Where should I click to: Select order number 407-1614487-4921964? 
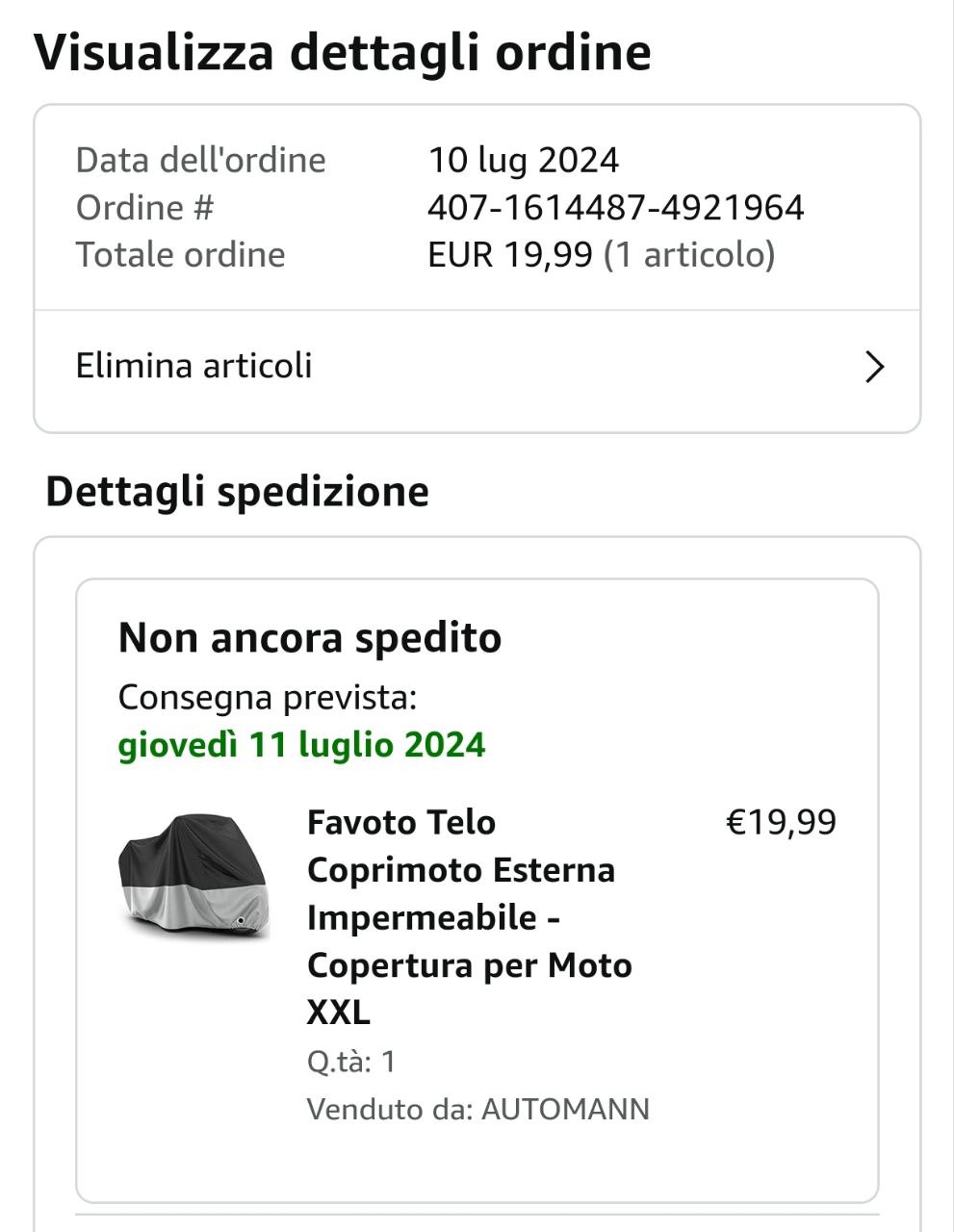pos(615,208)
